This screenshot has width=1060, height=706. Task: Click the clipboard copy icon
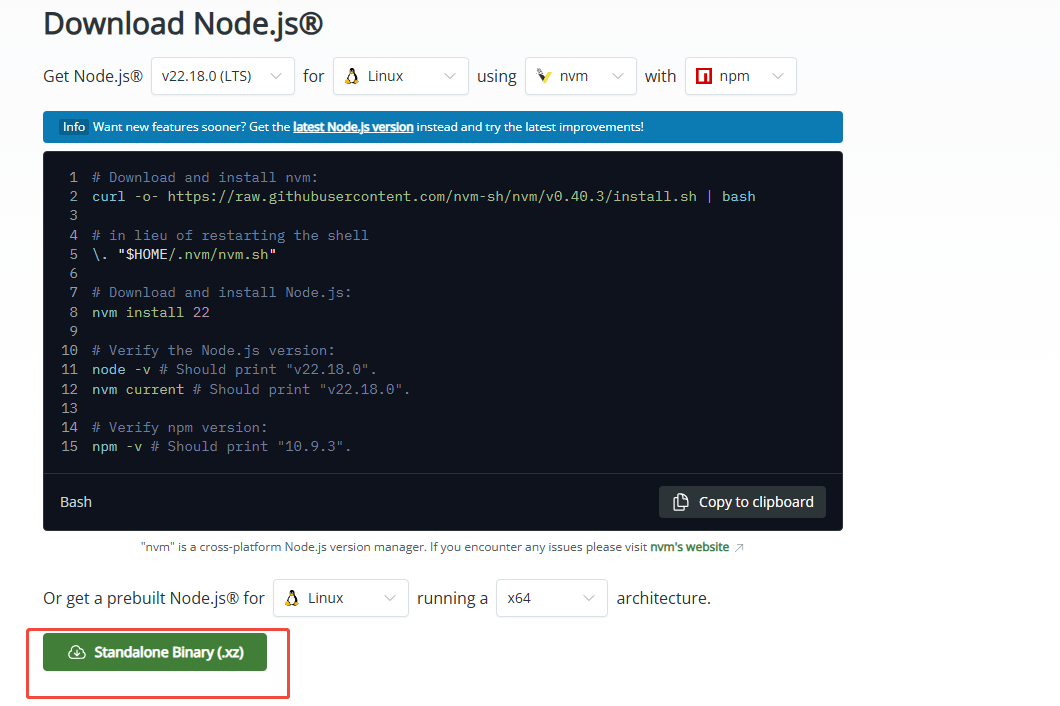681,502
